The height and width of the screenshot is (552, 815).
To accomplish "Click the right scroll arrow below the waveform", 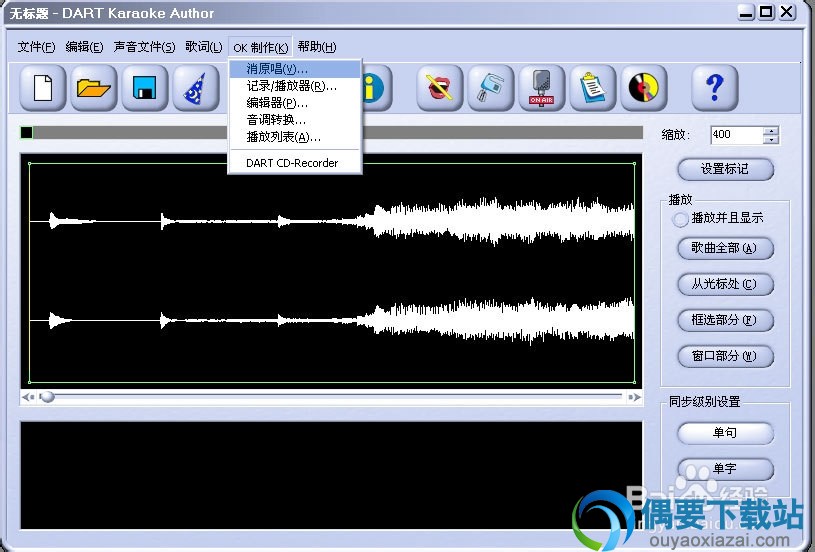I will pos(634,397).
